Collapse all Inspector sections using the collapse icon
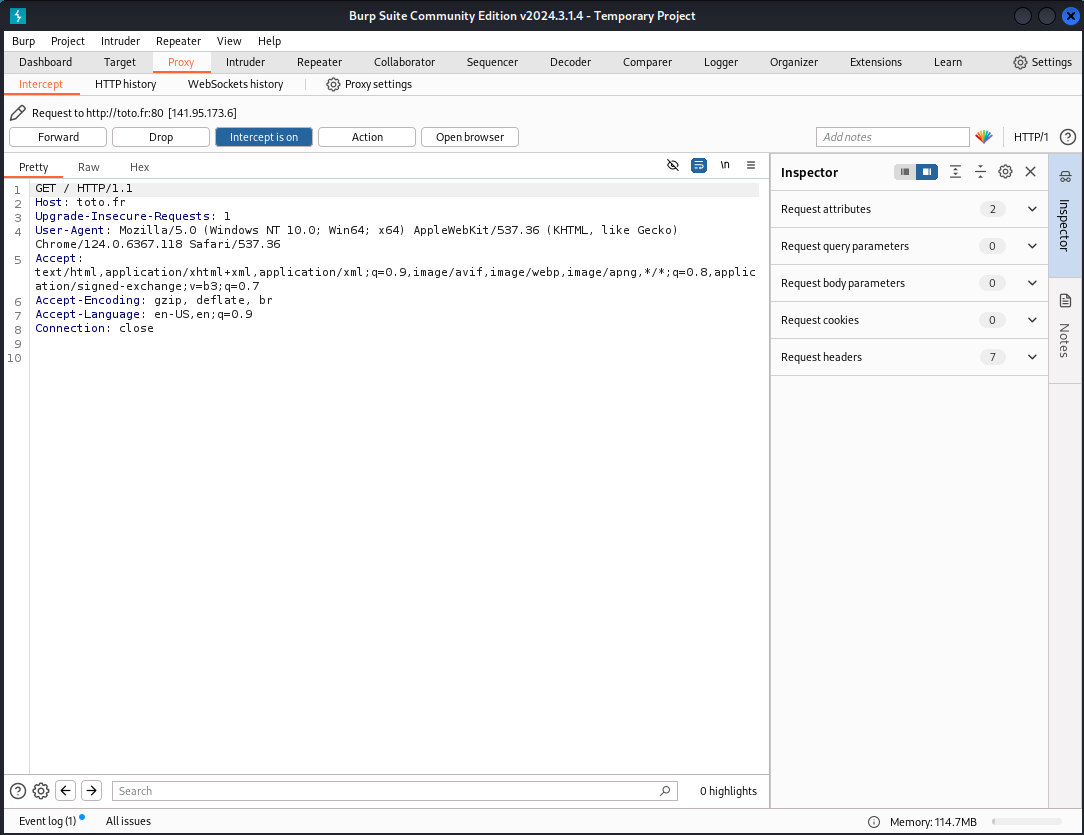 click(980, 171)
